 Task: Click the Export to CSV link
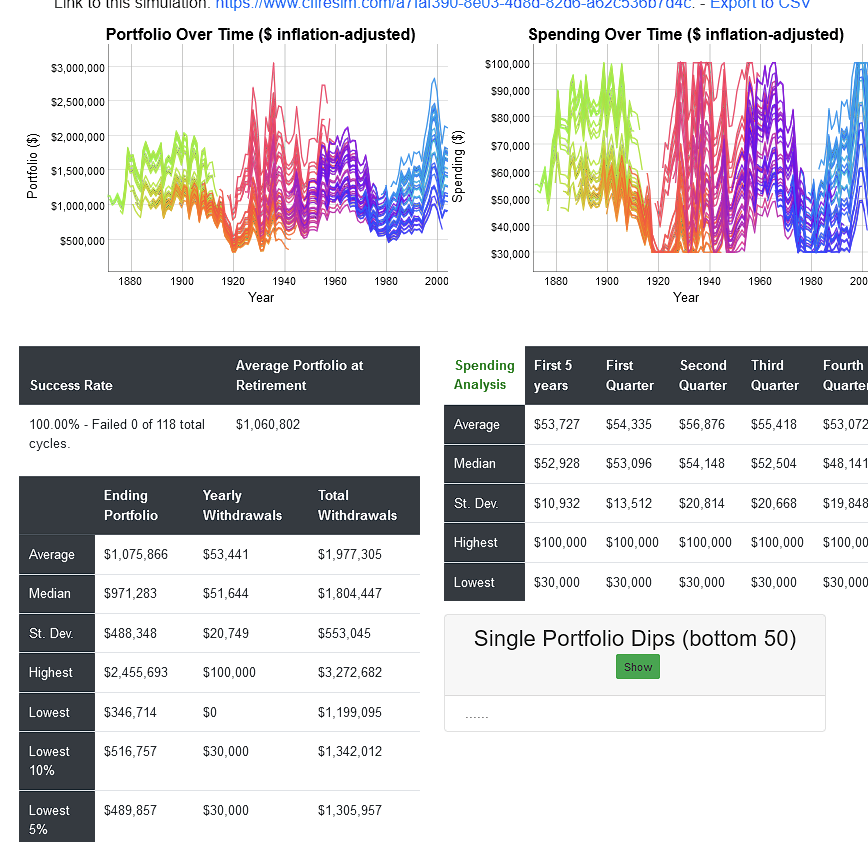pos(760,5)
